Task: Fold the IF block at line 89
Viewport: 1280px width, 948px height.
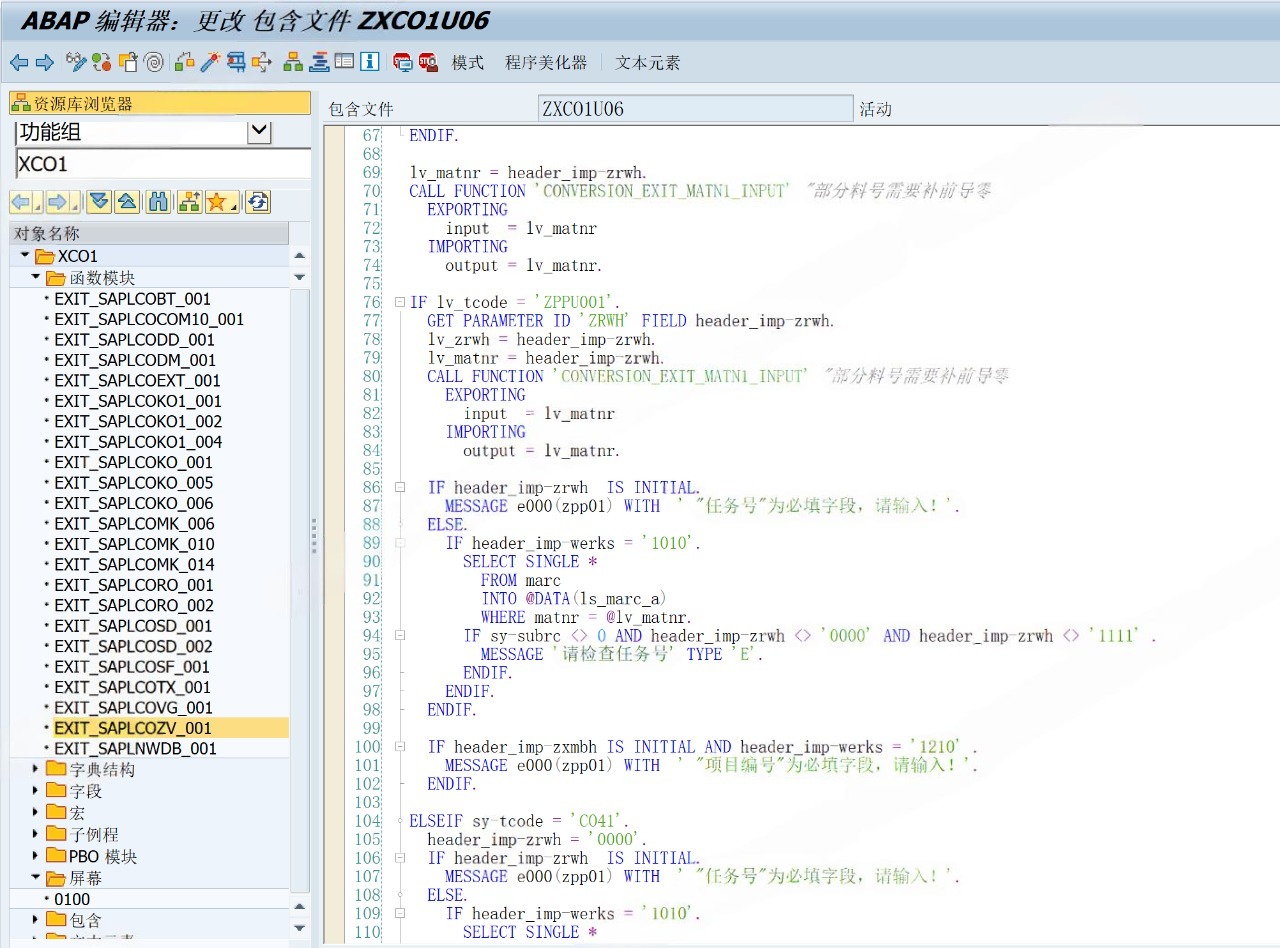Action: 400,543
